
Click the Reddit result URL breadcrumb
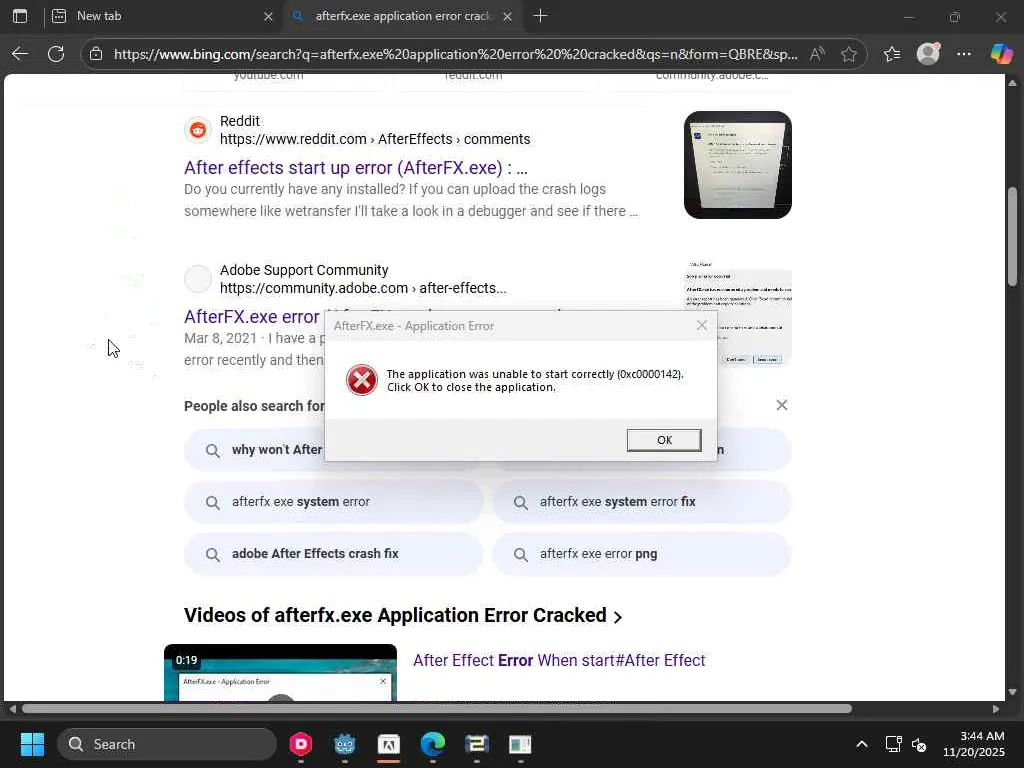point(375,139)
